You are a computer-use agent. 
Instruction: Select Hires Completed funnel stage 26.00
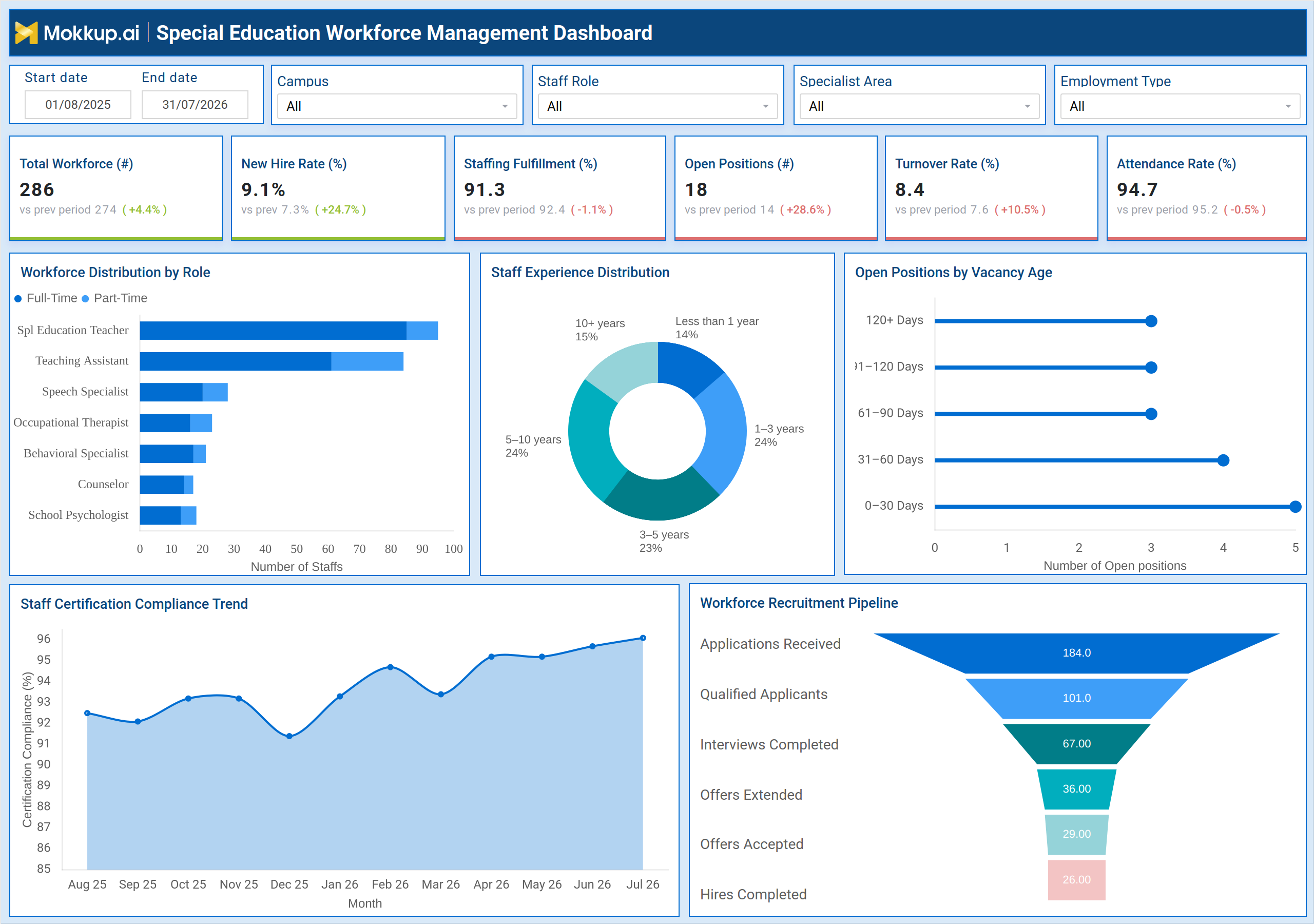(x=1076, y=880)
